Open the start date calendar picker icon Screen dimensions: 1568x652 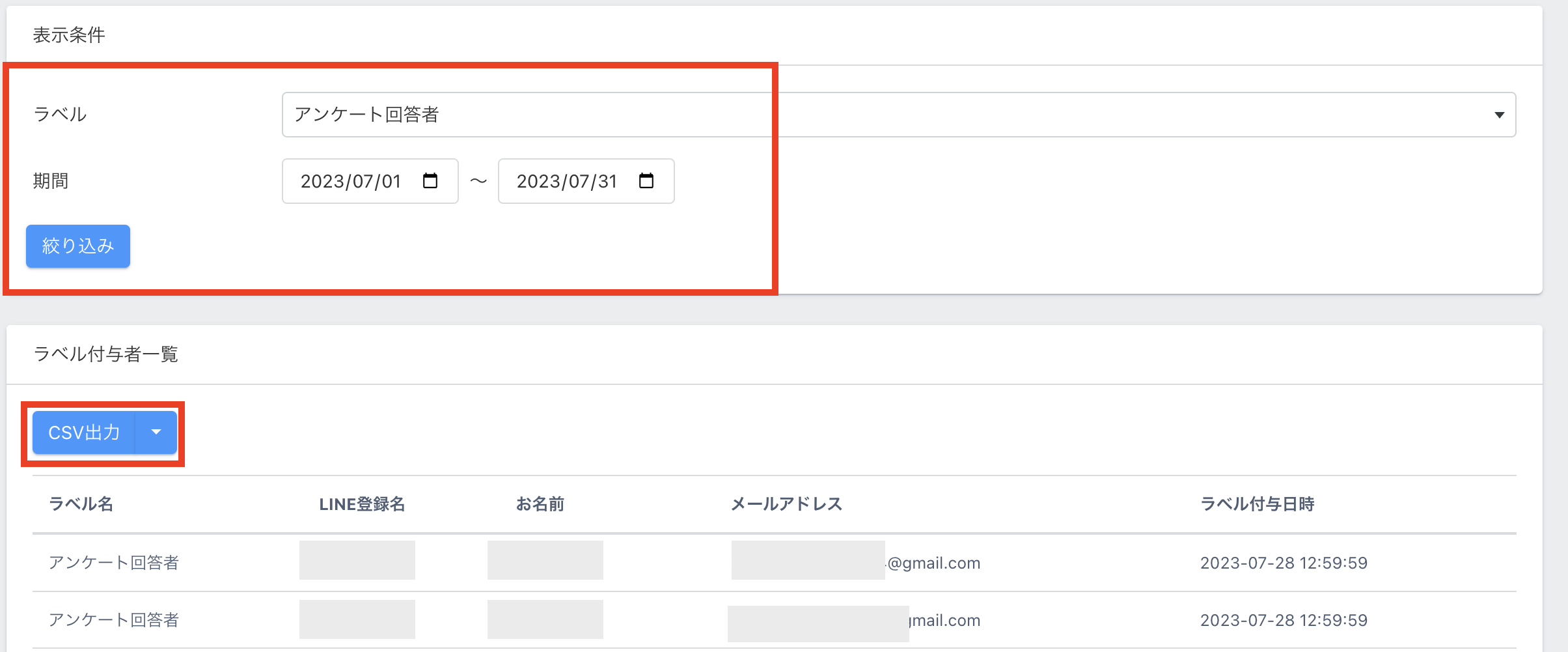[x=430, y=180]
